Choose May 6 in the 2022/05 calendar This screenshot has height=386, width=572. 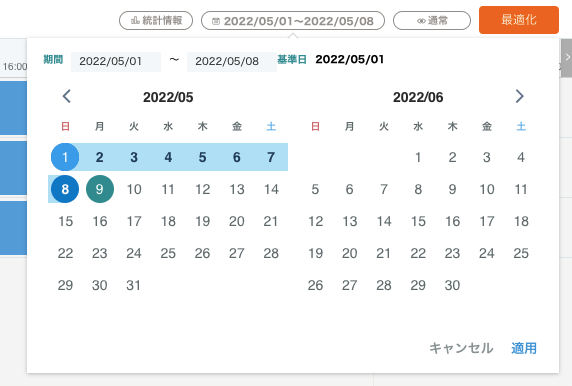tap(237, 157)
